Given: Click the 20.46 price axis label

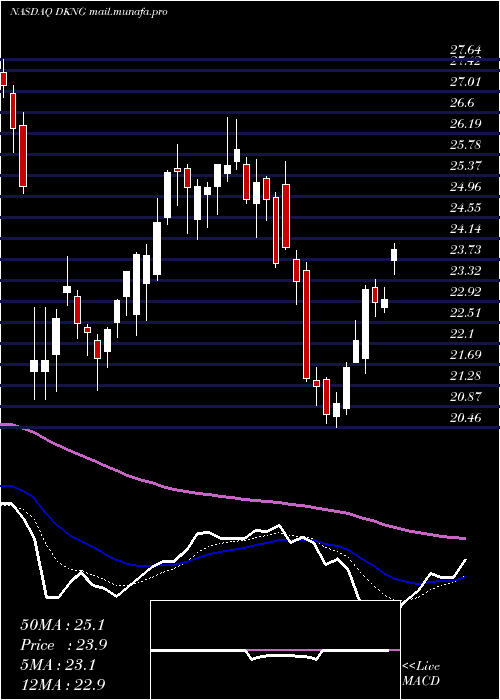Looking at the screenshot, I should pyautogui.click(x=467, y=418).
